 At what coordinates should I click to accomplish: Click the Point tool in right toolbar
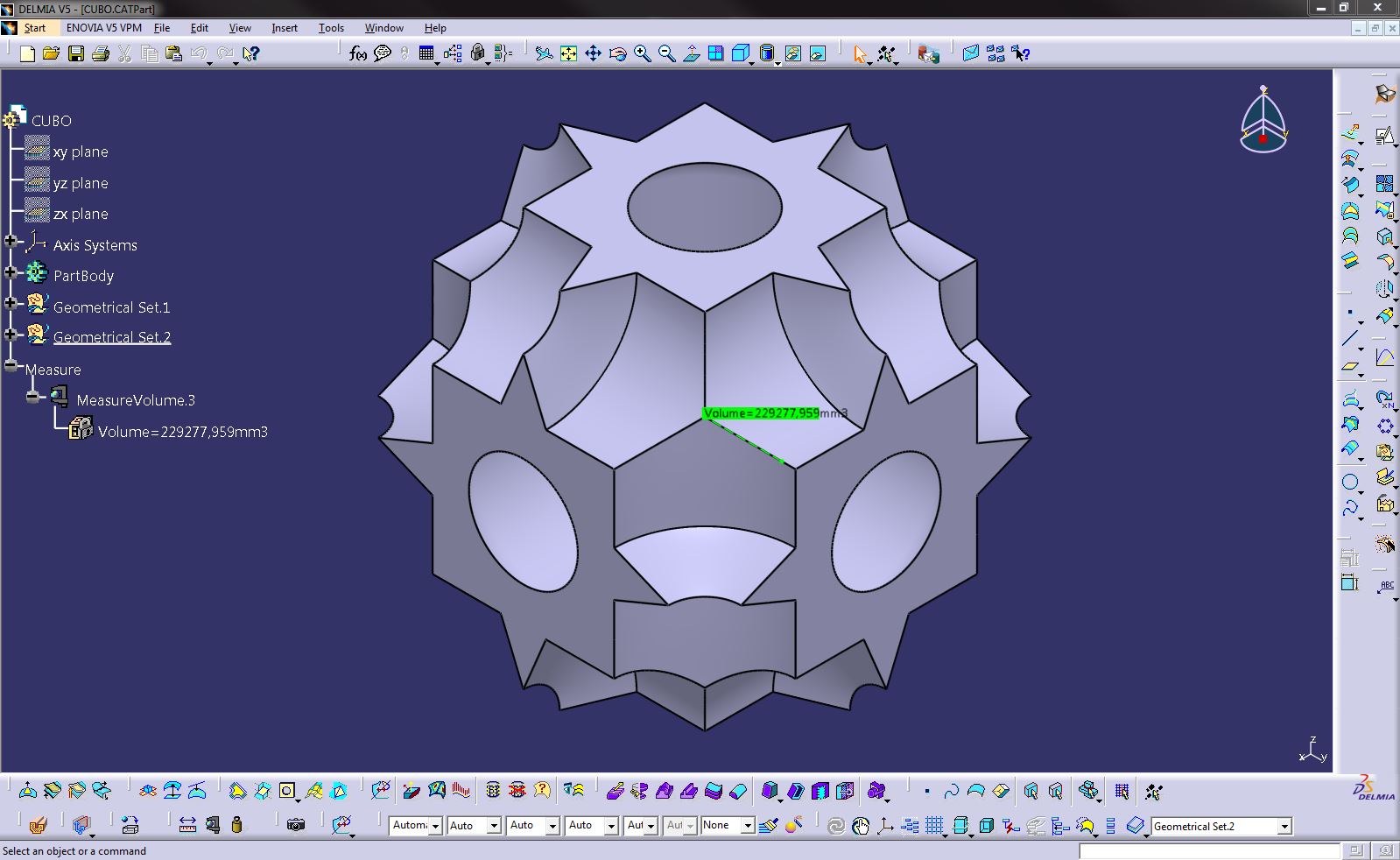click(x=1350, y=313)
